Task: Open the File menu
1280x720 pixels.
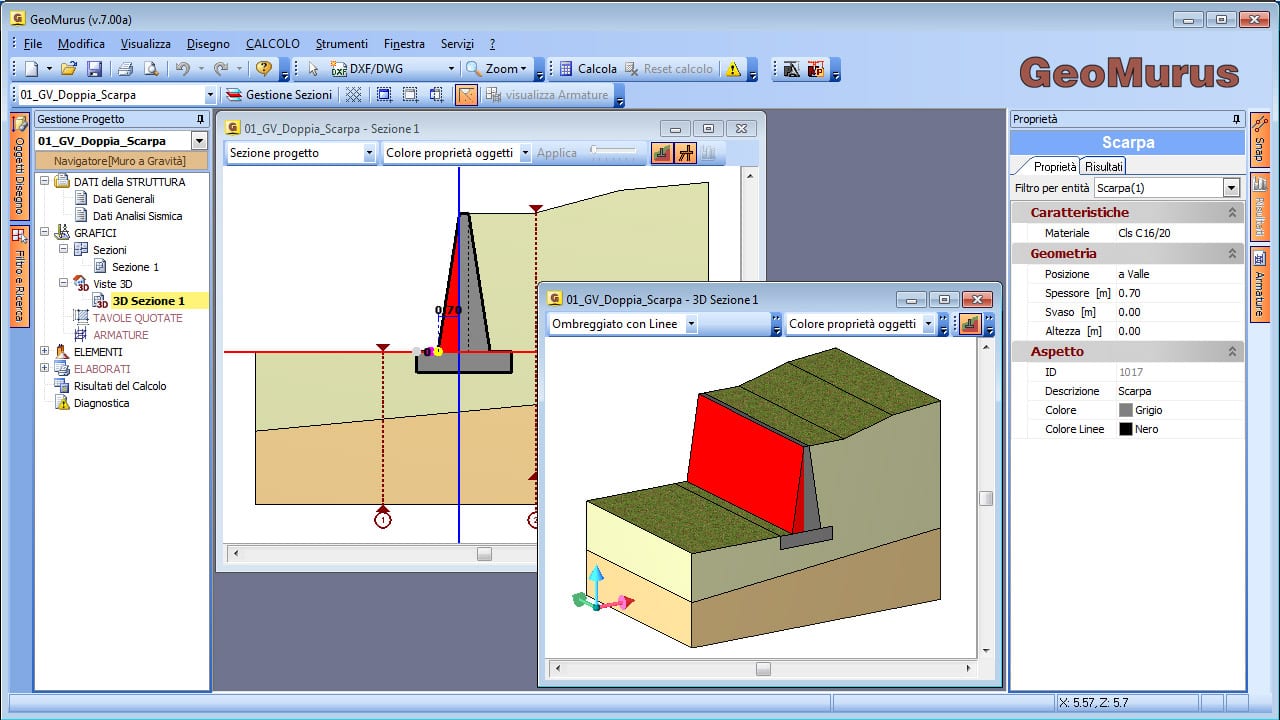Action: pyautogui.click(x=33, y=44)
